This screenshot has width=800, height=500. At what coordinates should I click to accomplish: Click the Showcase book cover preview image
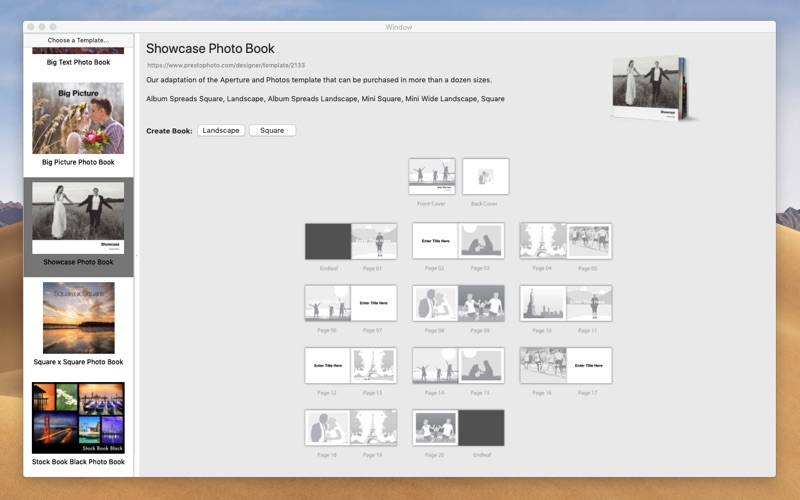pos(652,89)
